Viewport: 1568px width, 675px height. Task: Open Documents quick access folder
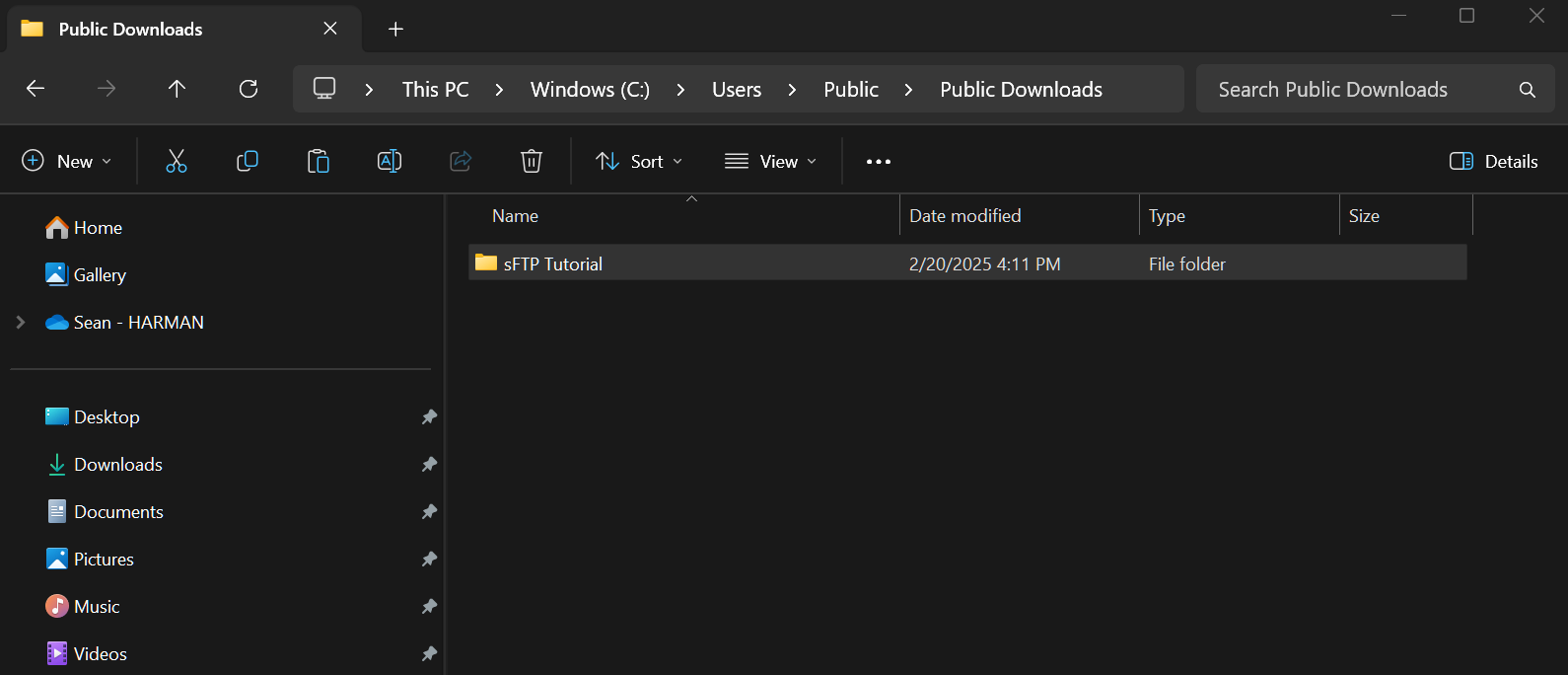105,512
